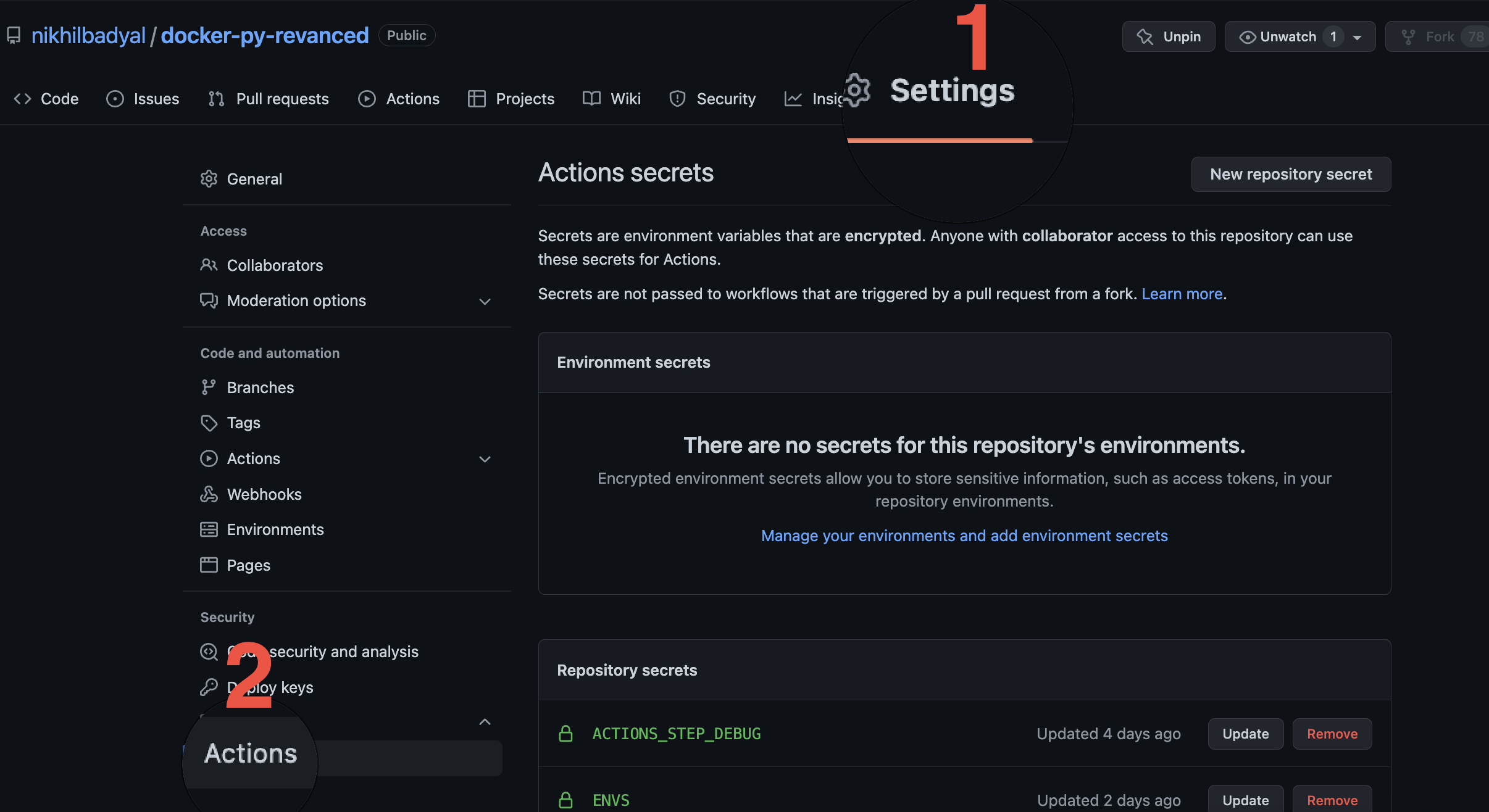Remove the ACTIONS_STEP_DEBUG secret
The image size is (1489, 812).
(x=1332, y=734)
